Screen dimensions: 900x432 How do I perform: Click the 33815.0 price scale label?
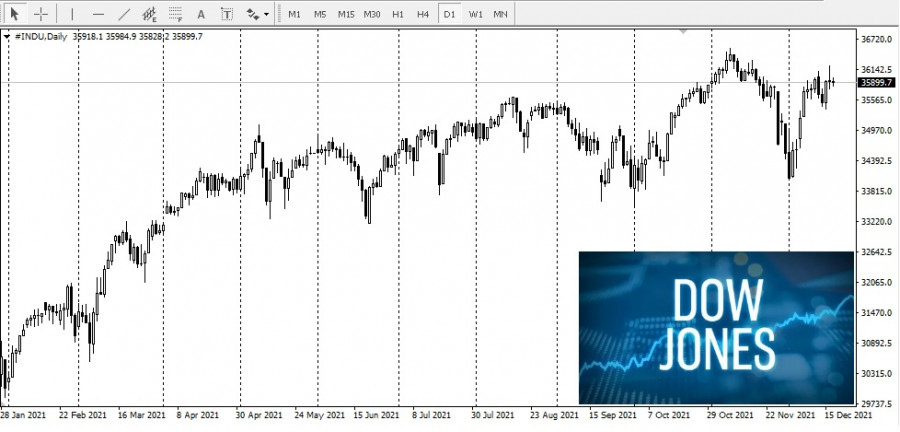[x=877, y=191]
